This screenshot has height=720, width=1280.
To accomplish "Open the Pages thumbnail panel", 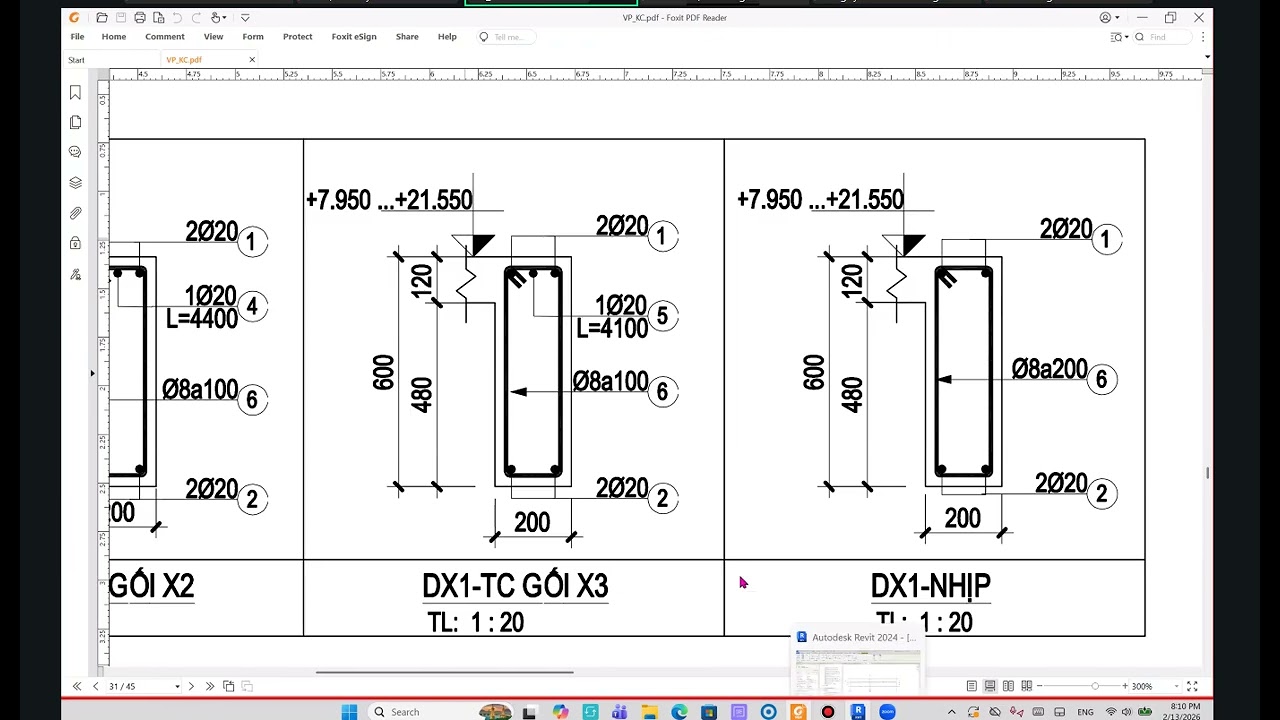I will click(75, 122).
